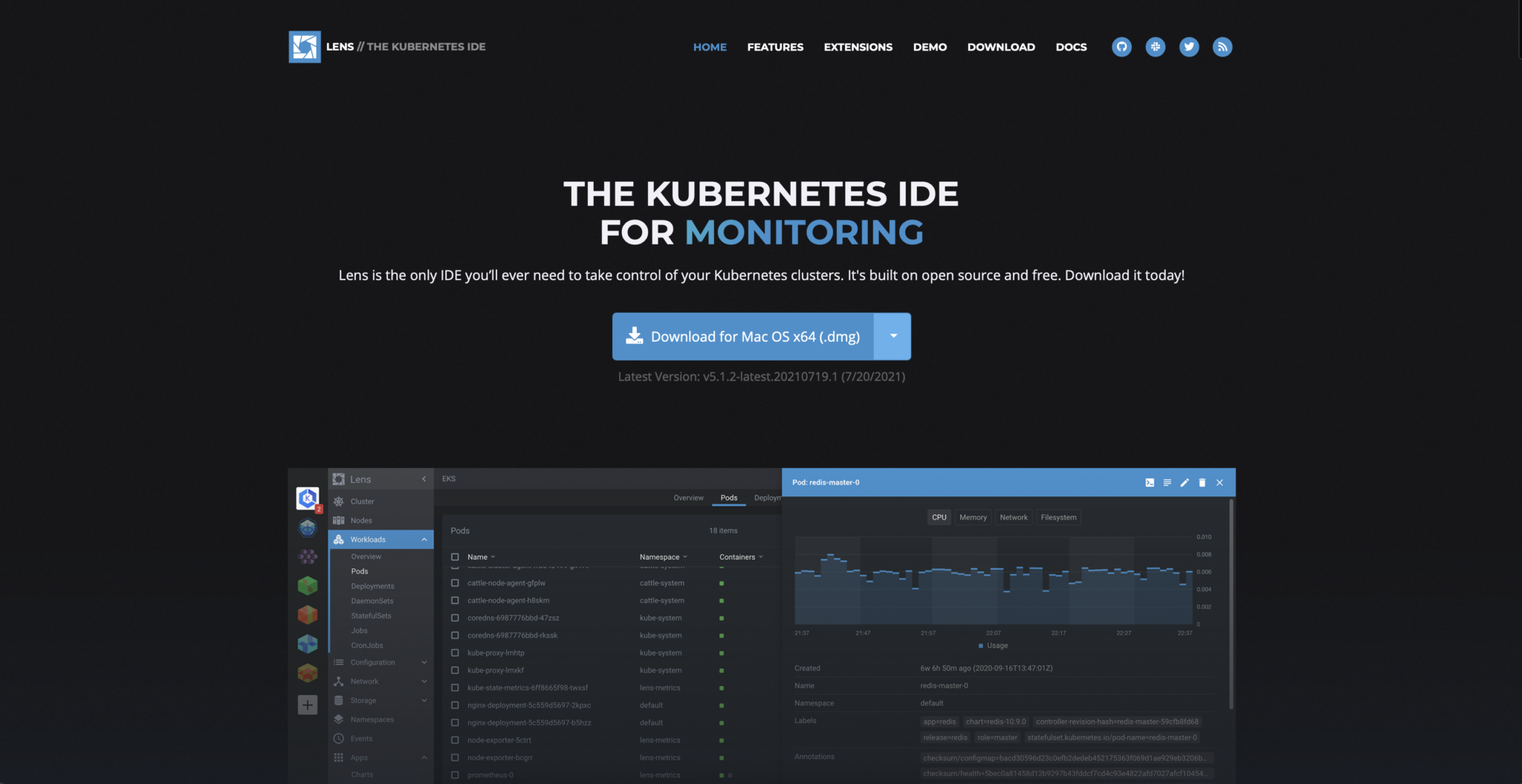Viewport: 1522px width, 784px height.
Task: View logs for pod redis-master-0
Action: [1165, 482]
